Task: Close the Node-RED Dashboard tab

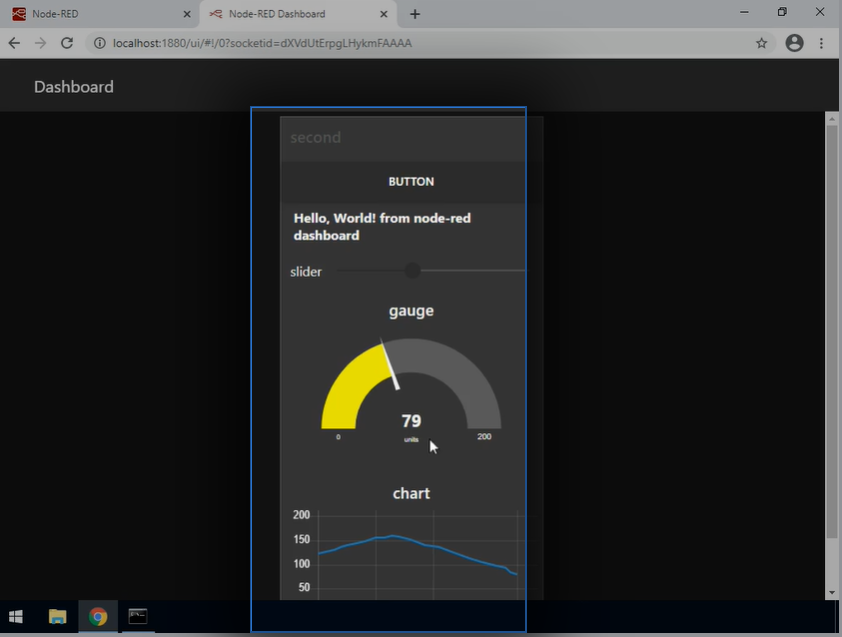Action: 383,14
